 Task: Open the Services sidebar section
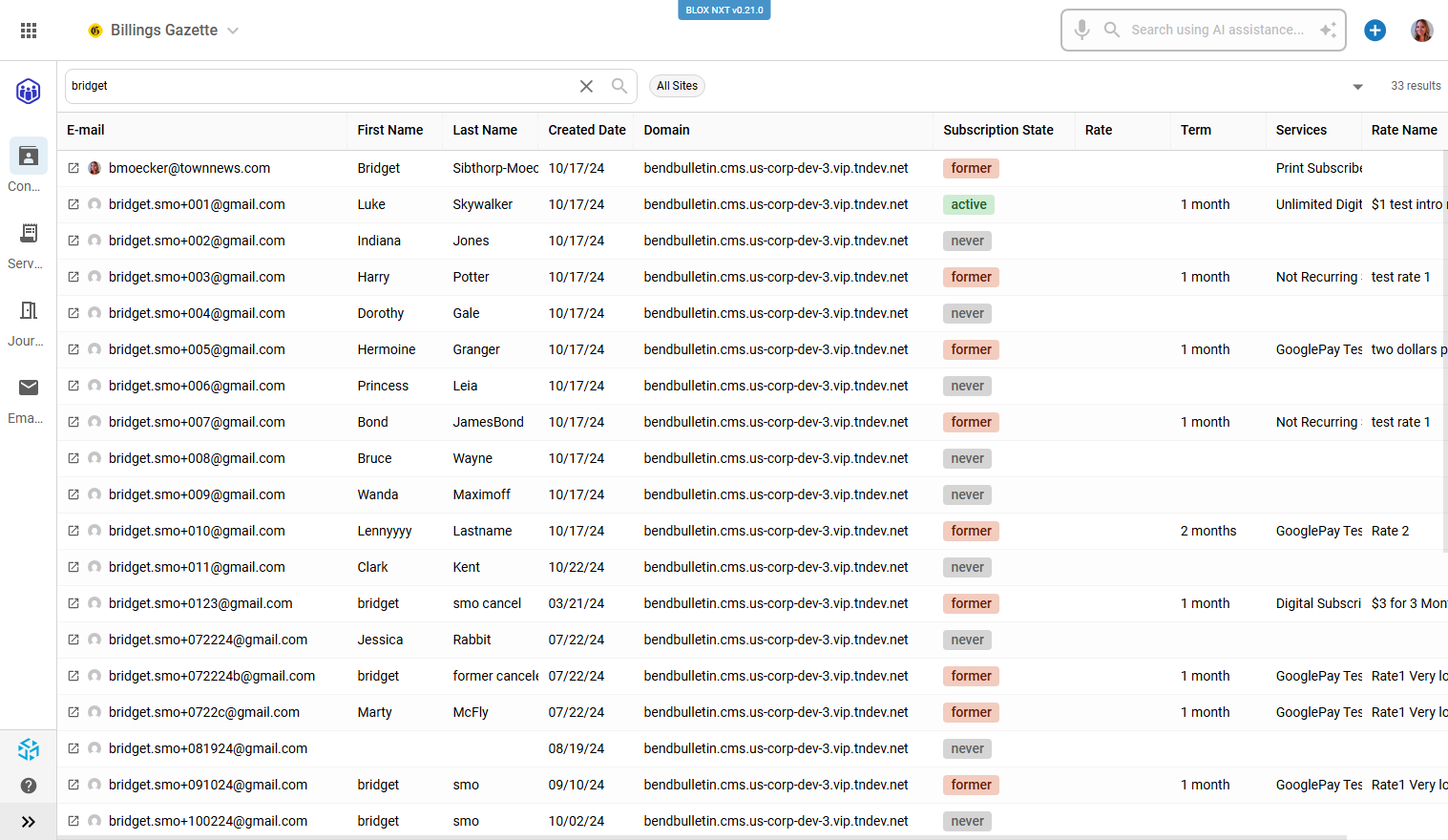tap(29, 244)
